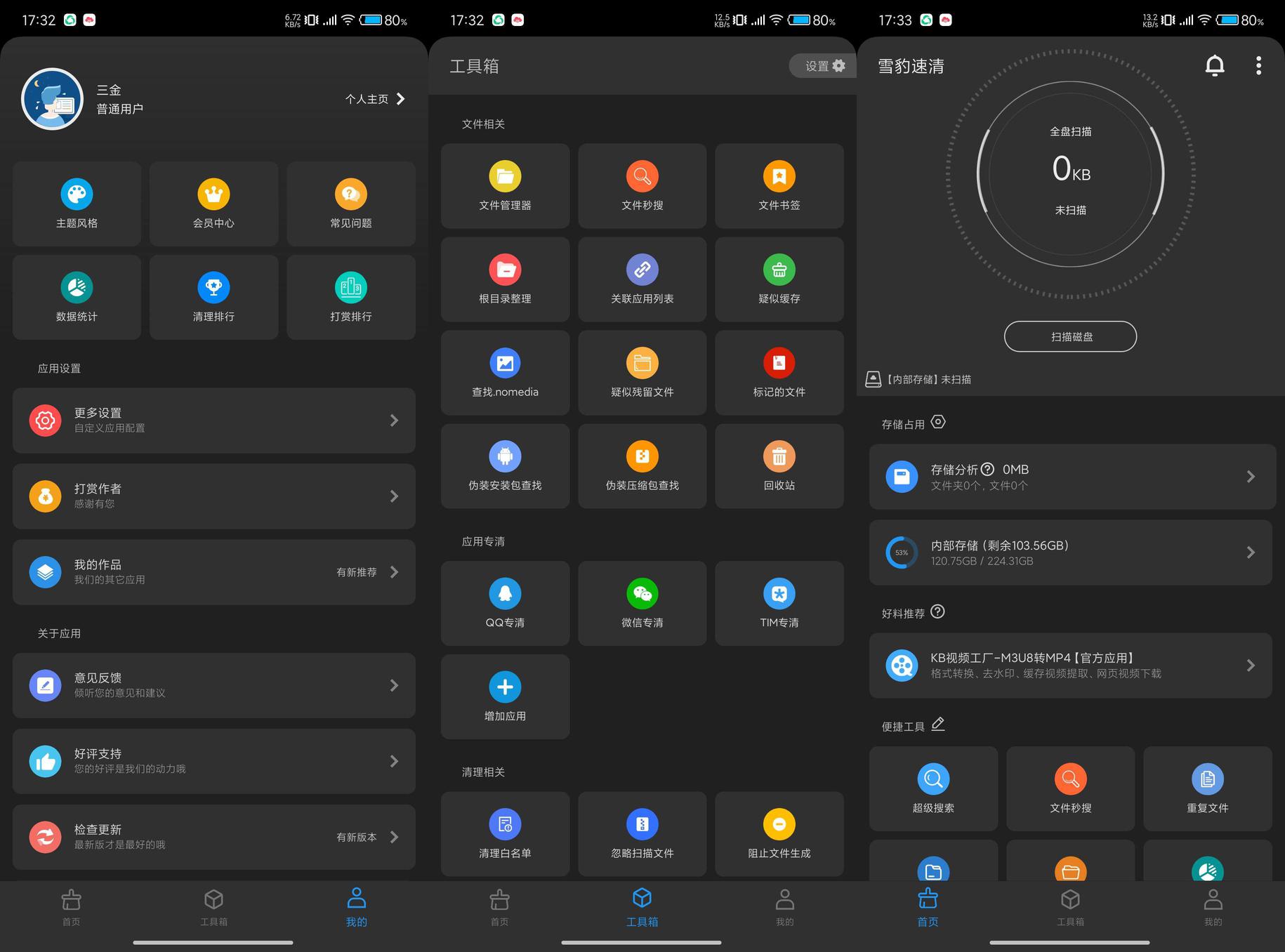Expand 内部存储 row chevron
This screenshot has width=1285, height=952.
1251,553
